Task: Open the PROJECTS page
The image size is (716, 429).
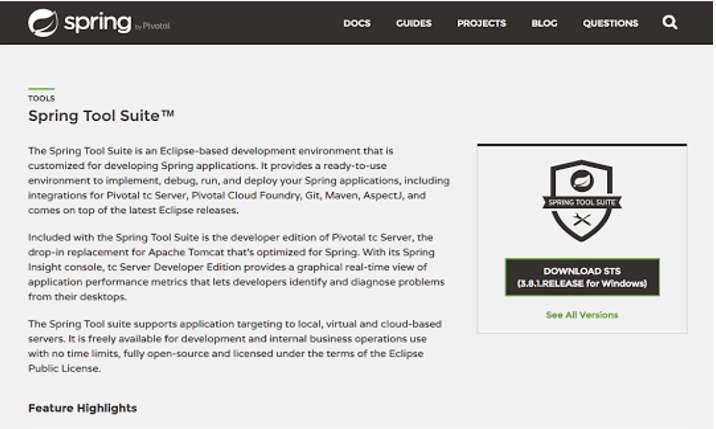Action: (x=481, y=23)
